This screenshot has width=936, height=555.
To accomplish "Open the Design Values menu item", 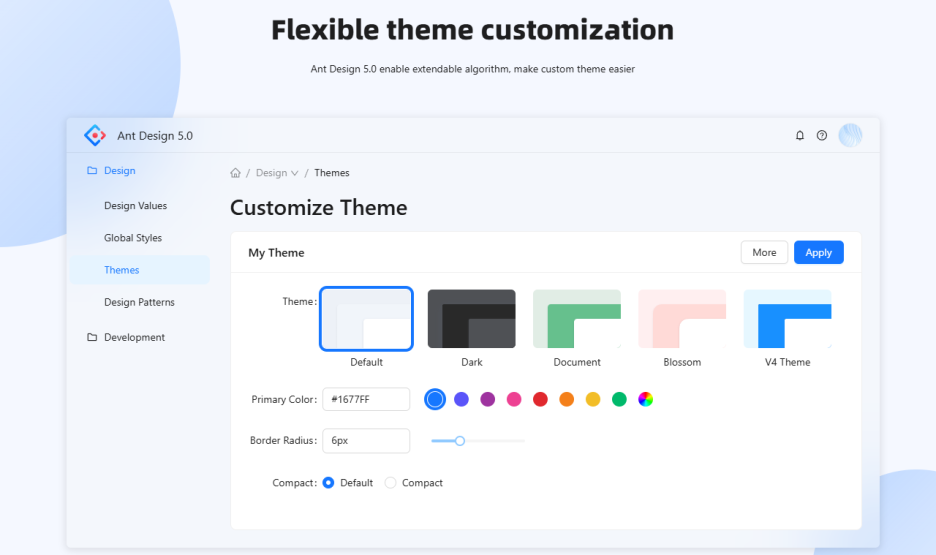I will (x=140, y=205).
